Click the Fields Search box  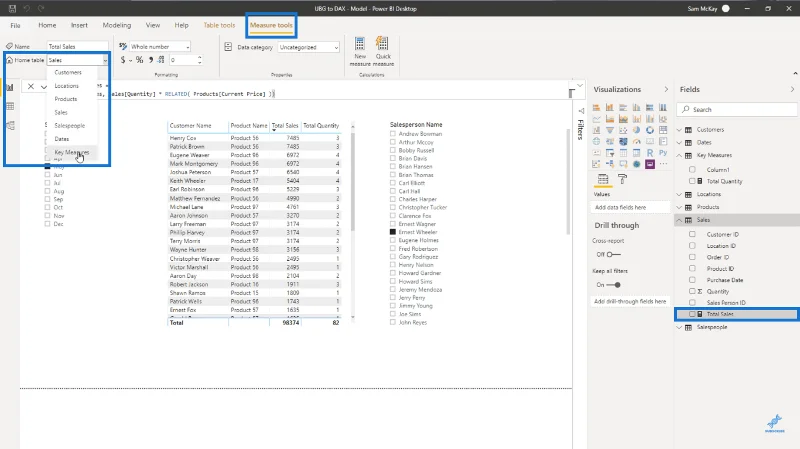point(737,109)
